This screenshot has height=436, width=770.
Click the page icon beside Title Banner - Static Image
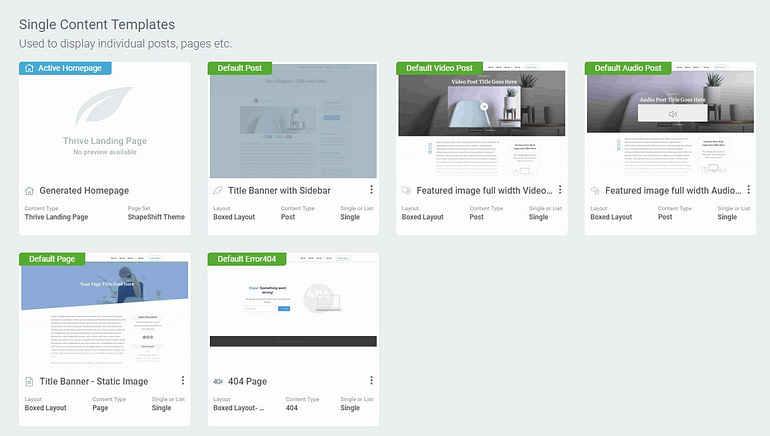coord(29,381)
